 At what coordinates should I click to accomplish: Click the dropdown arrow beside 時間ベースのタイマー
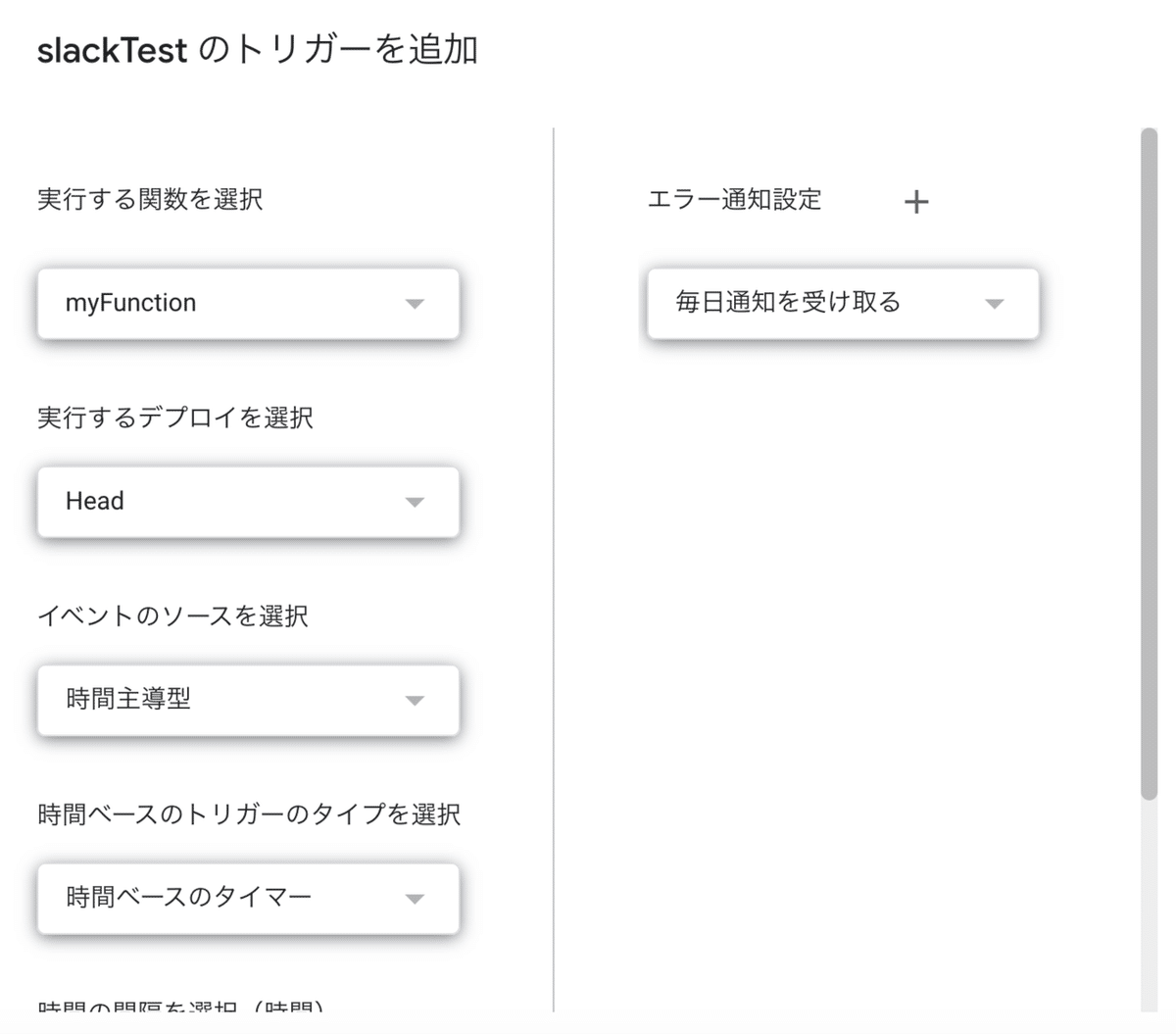tap(416, 898)
